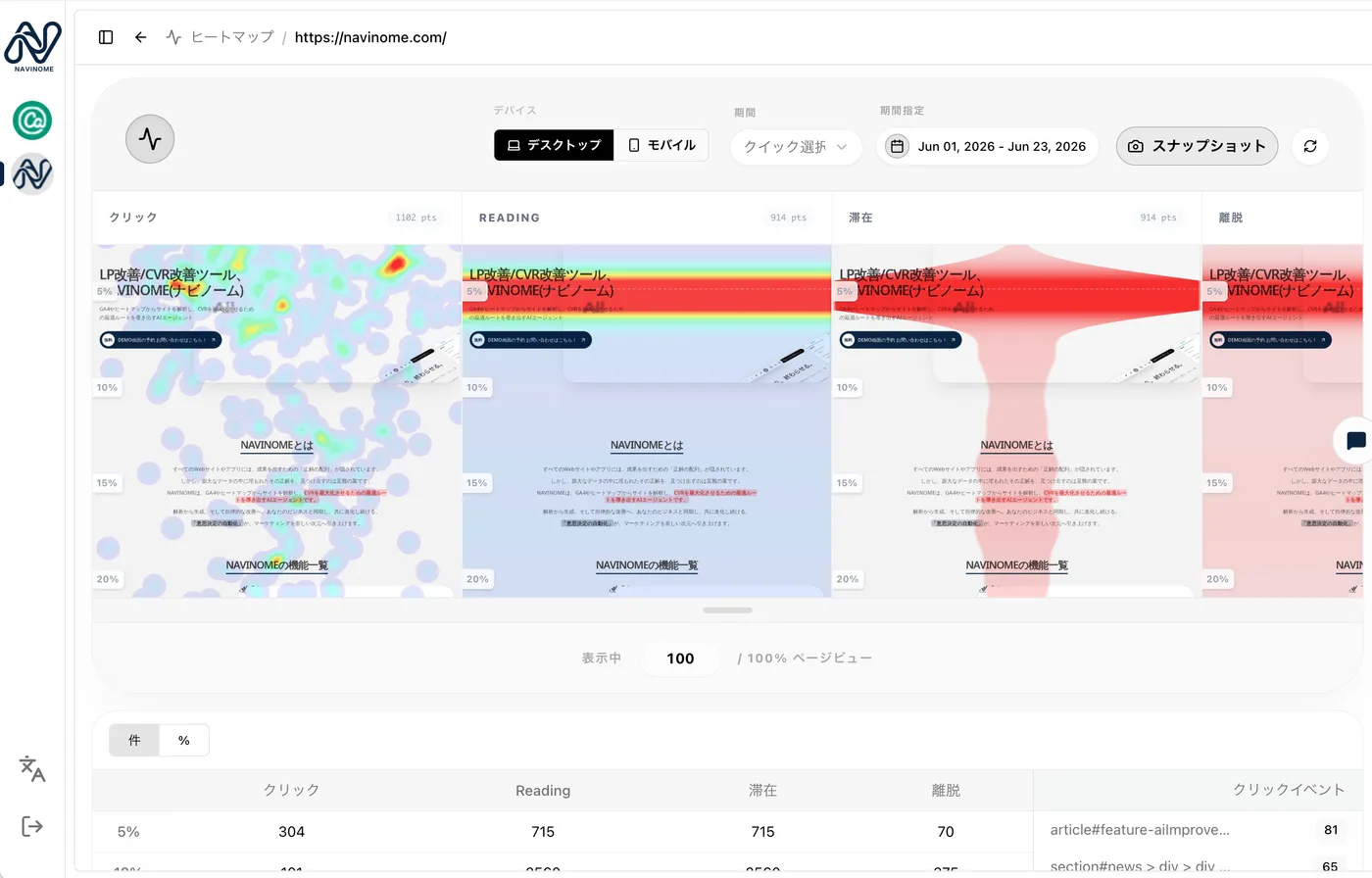Click the article#feature-ailmprove... event row
Image resolution: width=1372 pixels, height=878 pixels.
1198,830
